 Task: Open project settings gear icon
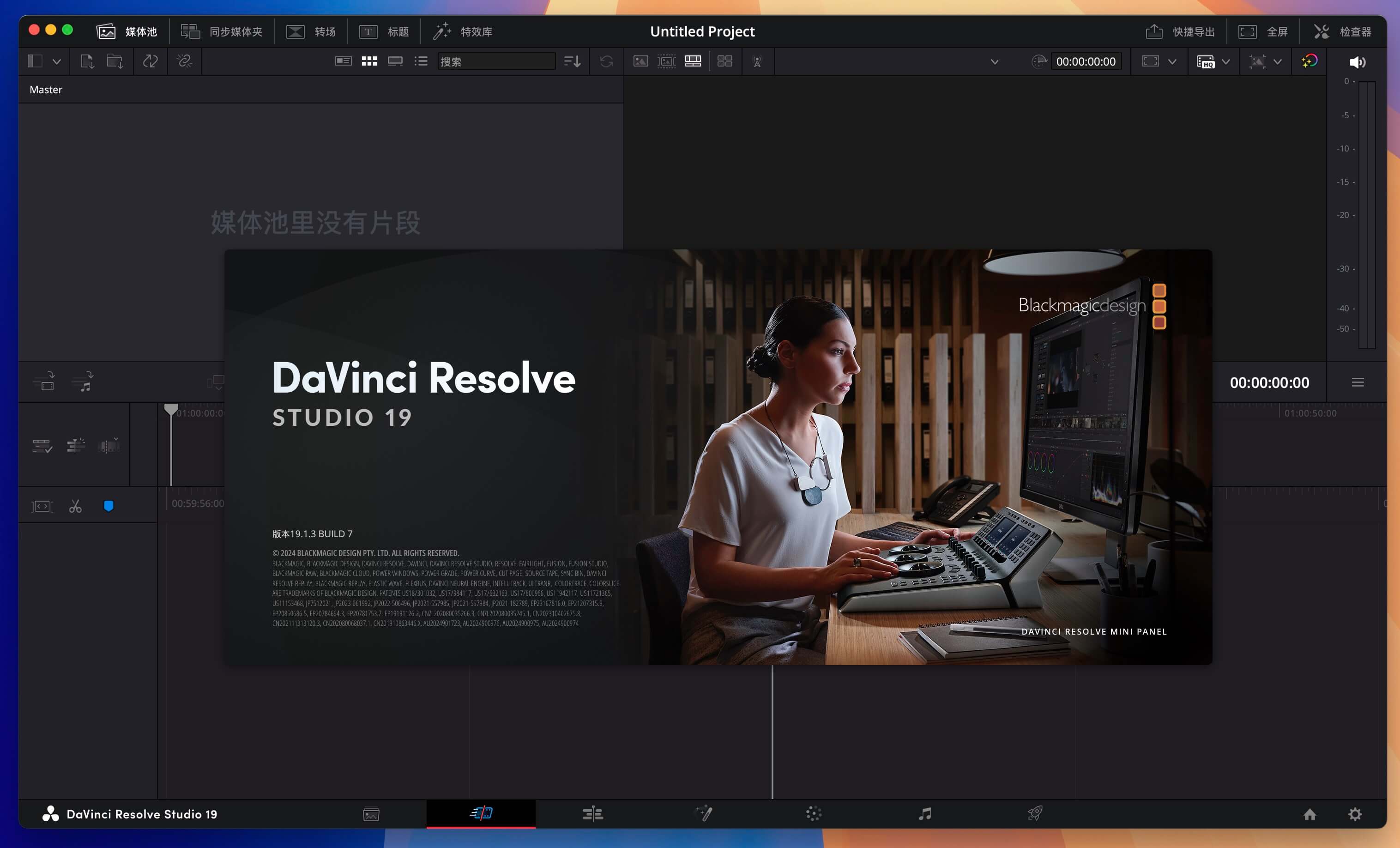(1355, 814)
